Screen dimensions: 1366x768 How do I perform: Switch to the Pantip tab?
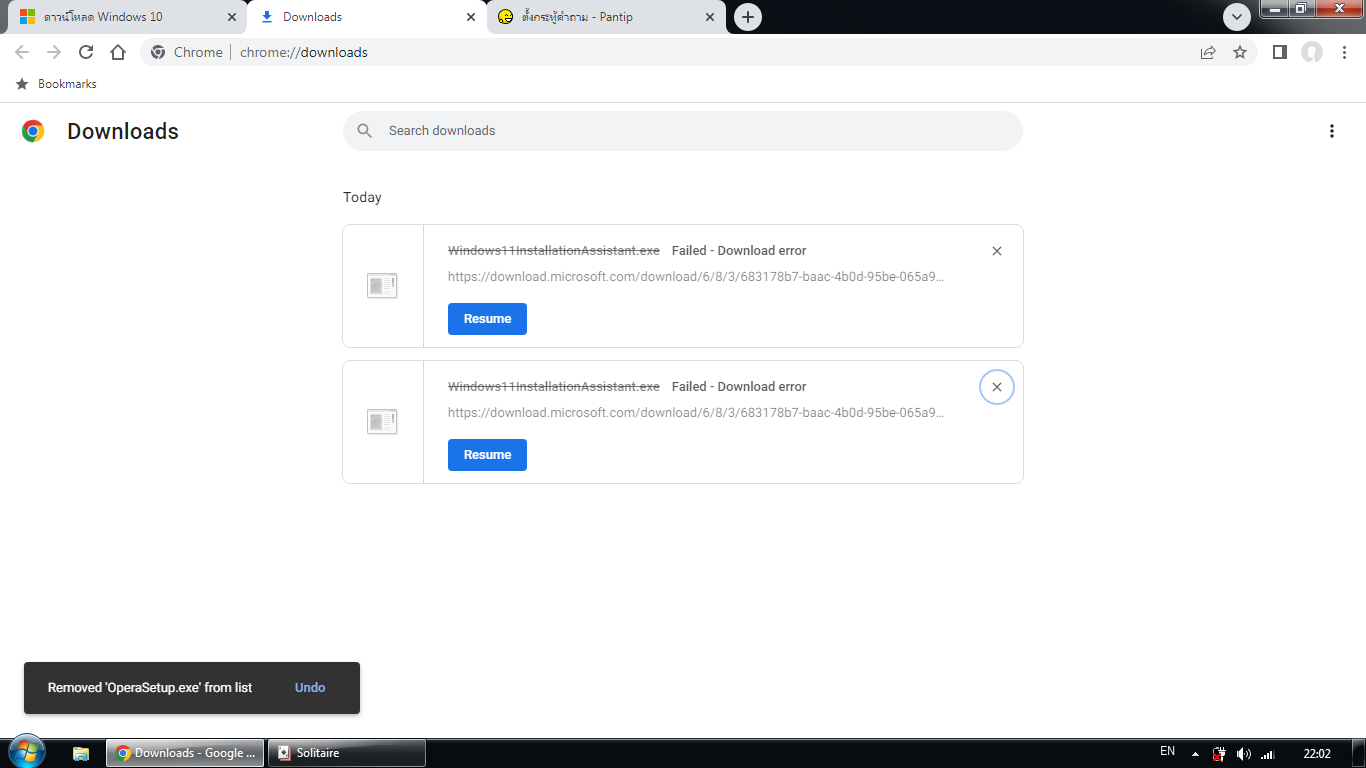(606, 17)
